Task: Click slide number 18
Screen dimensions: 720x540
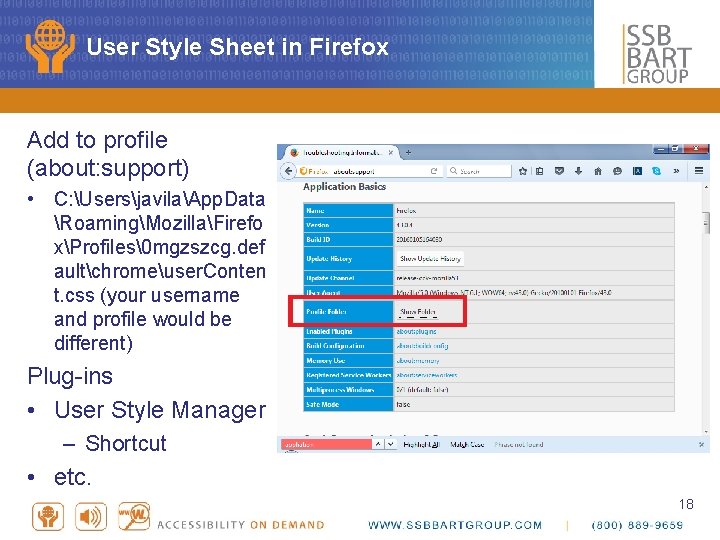Action: pyautogui.click(x=686, y=504)
